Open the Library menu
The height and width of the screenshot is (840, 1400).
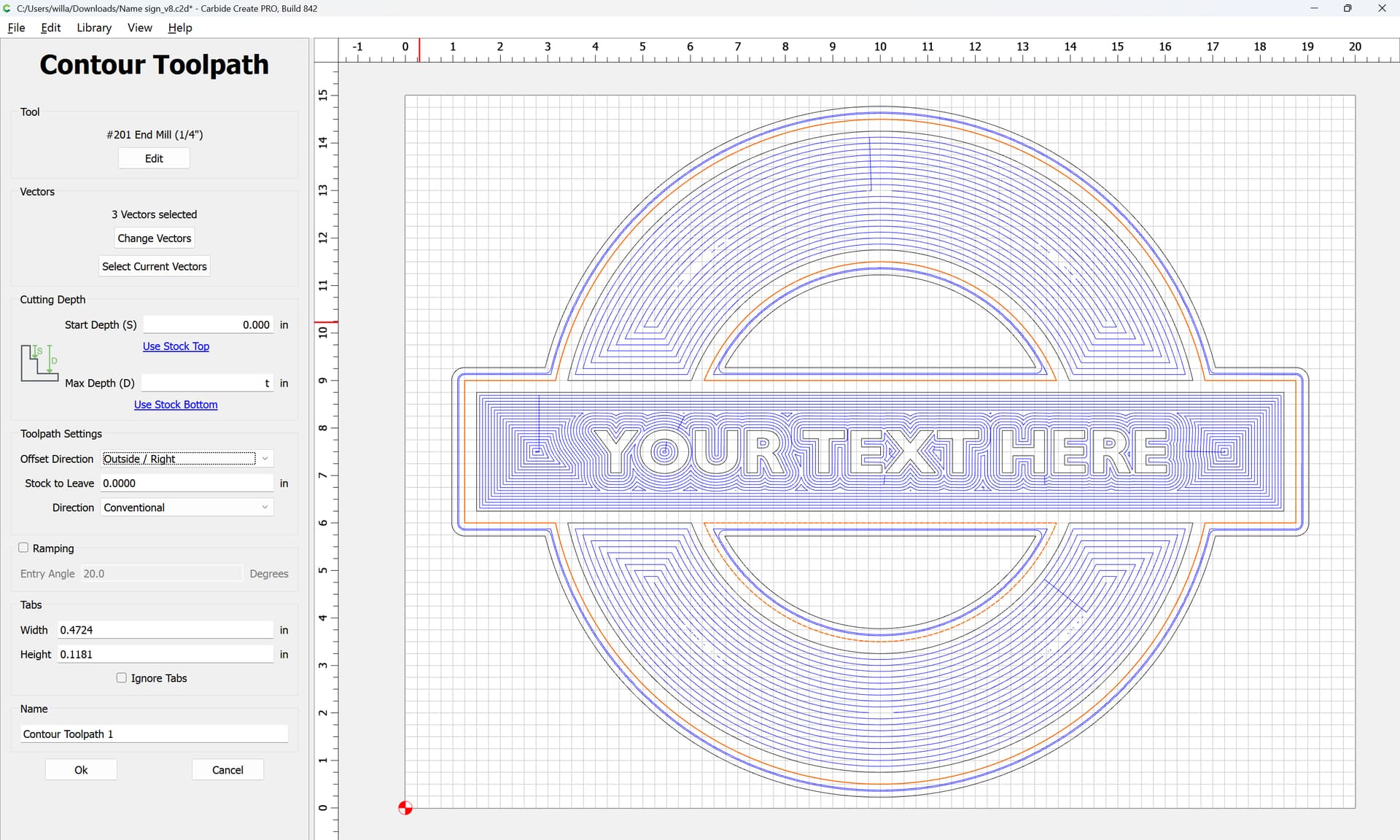pyautogui.click(x=94, y=28)
